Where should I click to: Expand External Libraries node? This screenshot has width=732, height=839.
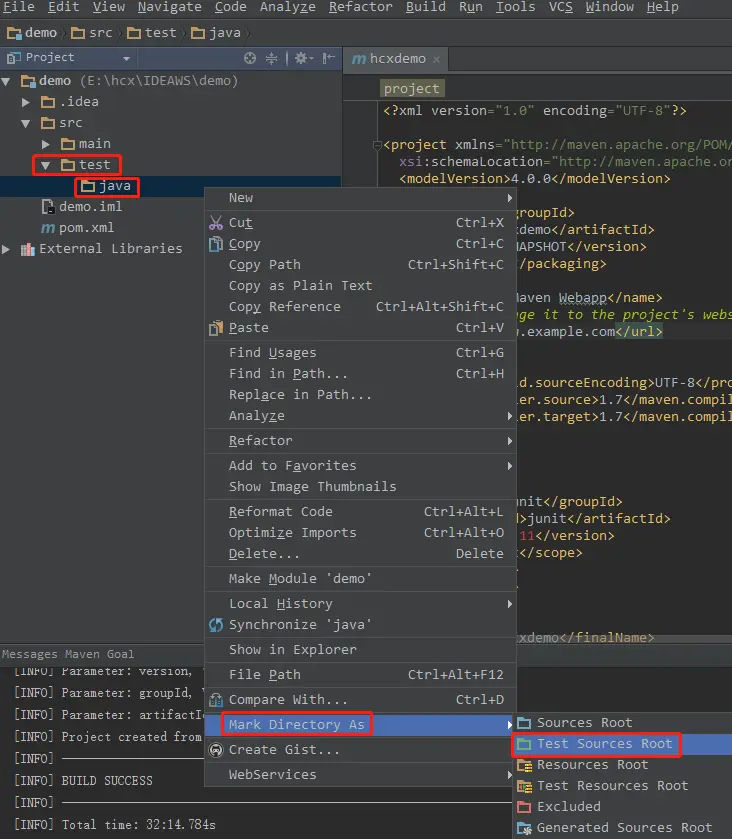[6, 249]
